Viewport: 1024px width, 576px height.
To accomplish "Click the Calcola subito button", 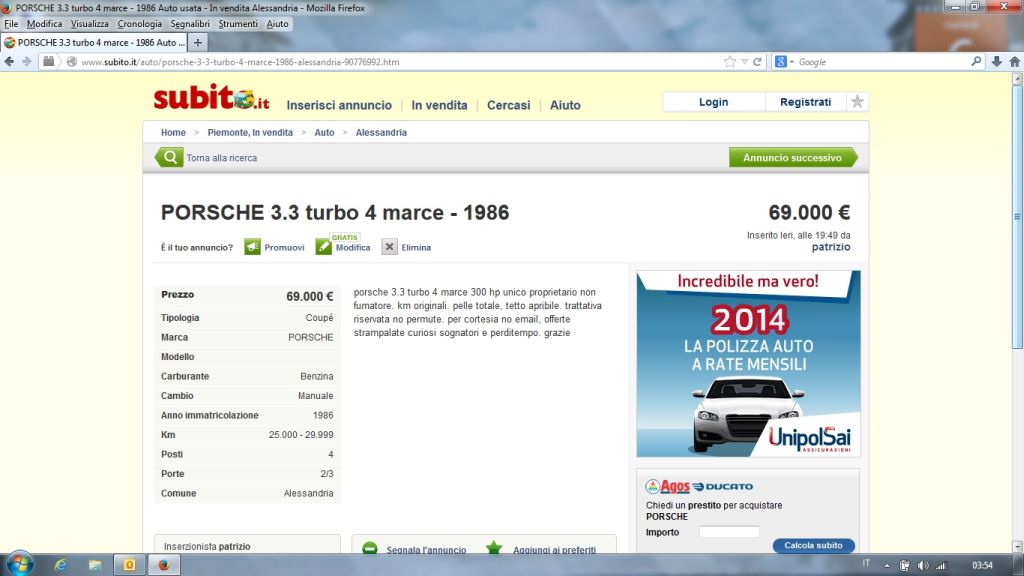I will 813,545.
